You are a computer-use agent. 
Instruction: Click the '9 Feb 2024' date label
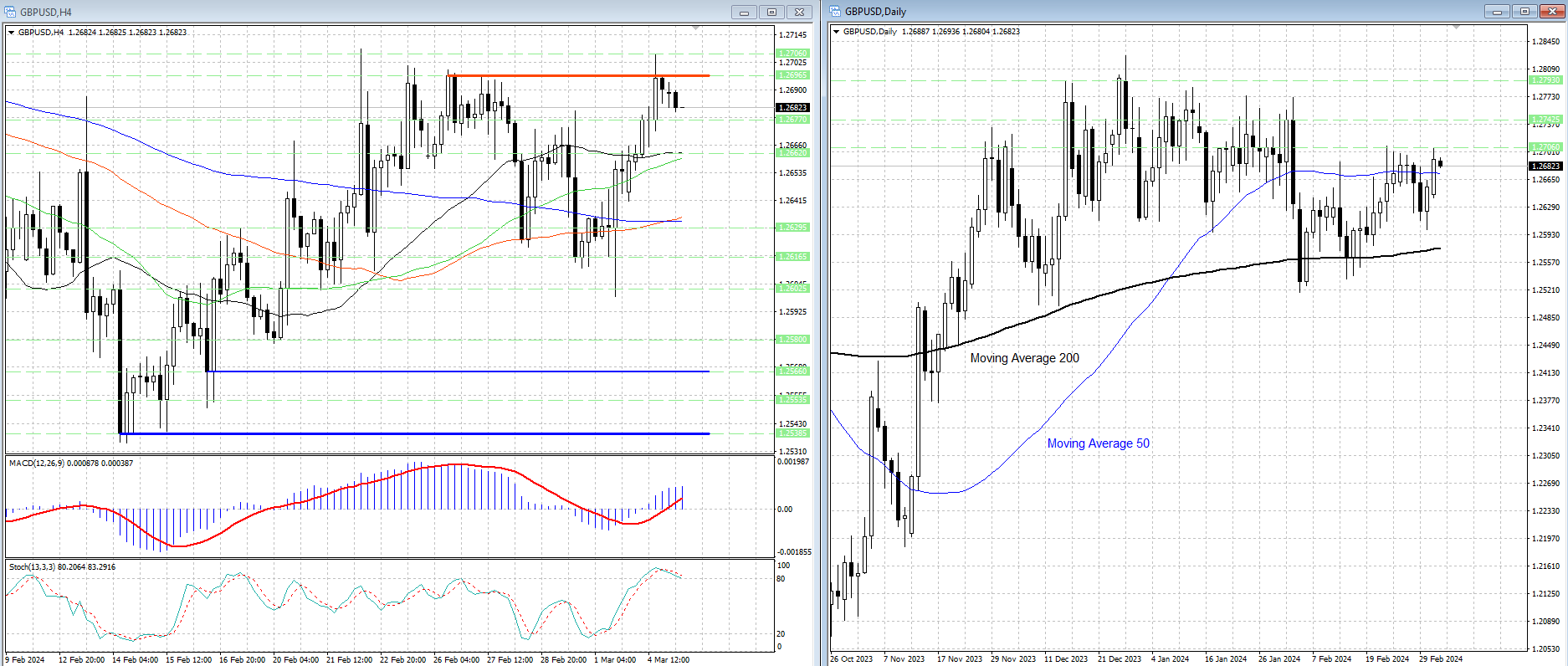[25, 659]
